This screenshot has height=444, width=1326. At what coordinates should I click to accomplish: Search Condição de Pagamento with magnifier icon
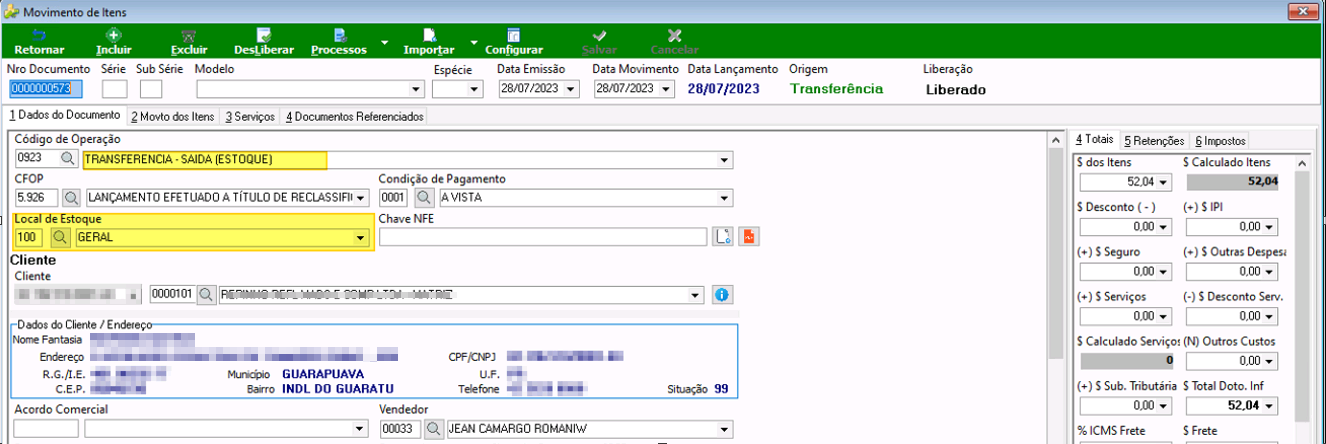pyautogui.click(x=424, y=198)
